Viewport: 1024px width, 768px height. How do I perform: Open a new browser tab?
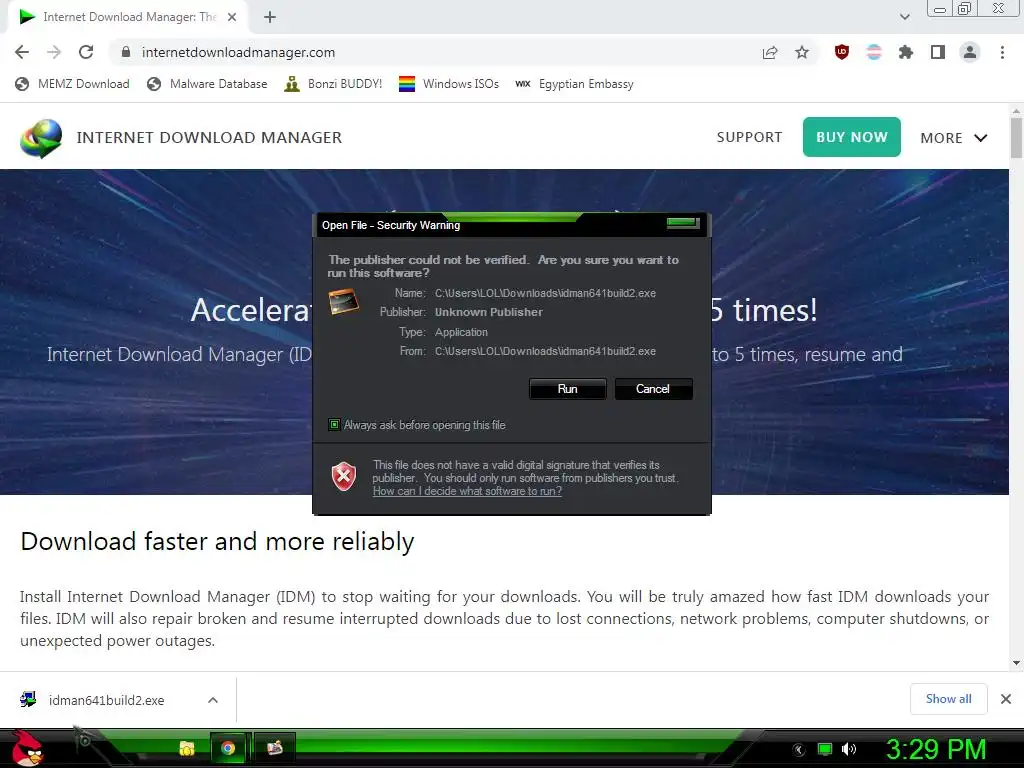[270, 17]
